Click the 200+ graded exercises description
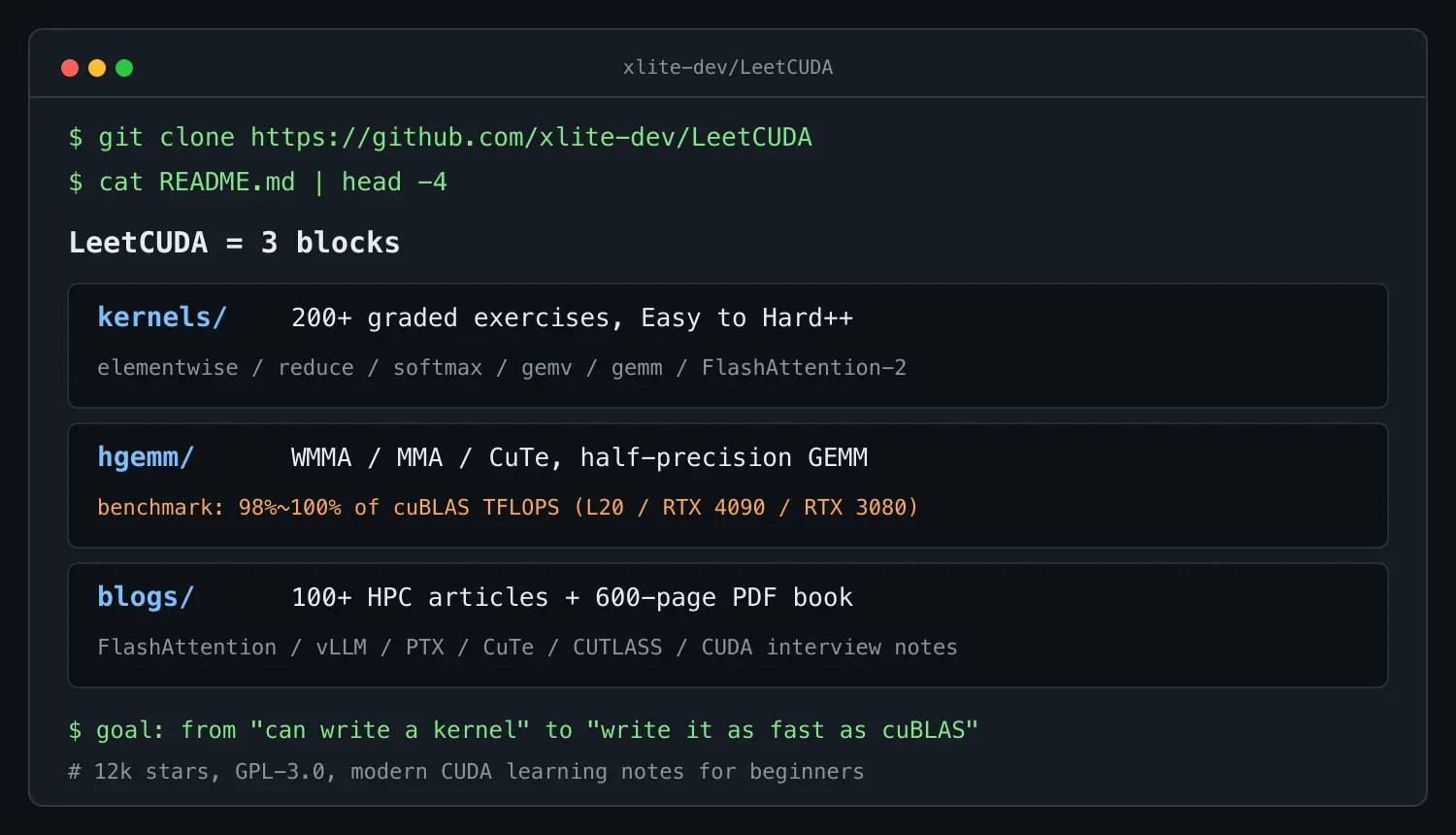Image resolution: width=1456 pixels, height=835 pixels. point(572,317)
